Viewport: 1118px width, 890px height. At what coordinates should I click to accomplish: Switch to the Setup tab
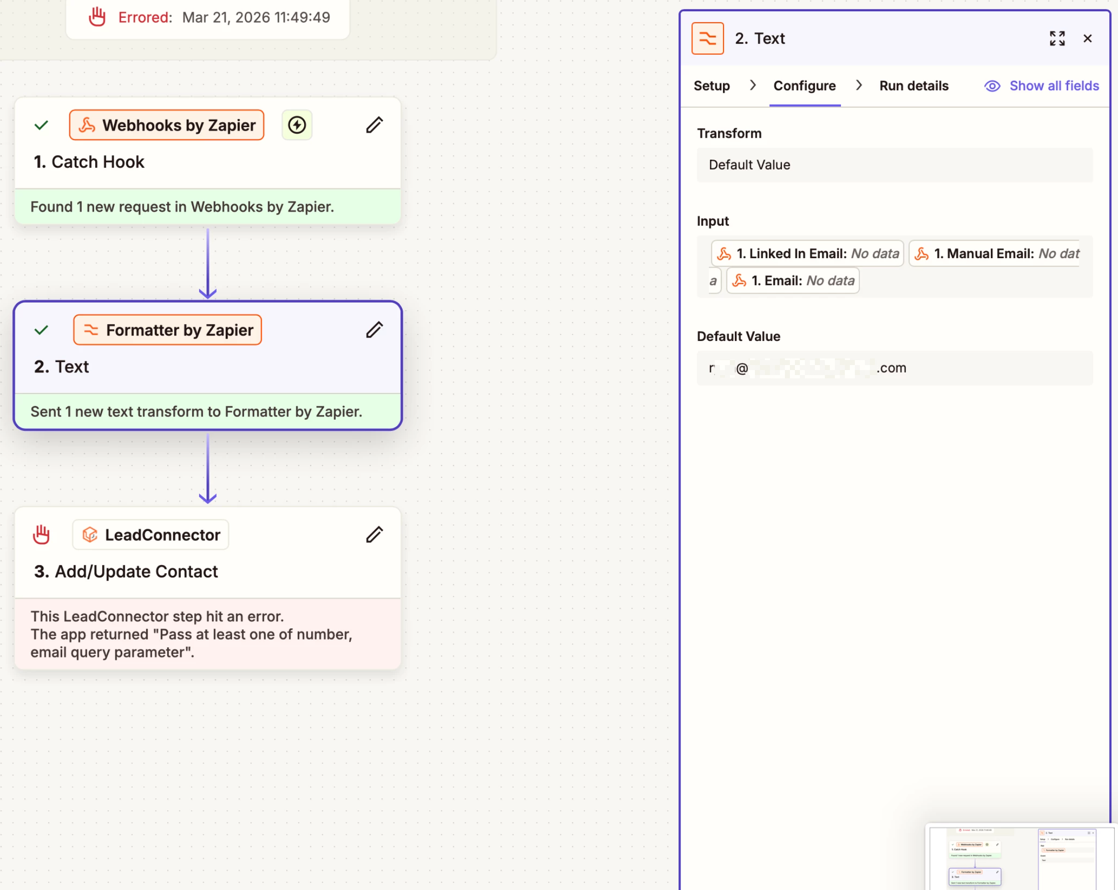coord(711,86)
